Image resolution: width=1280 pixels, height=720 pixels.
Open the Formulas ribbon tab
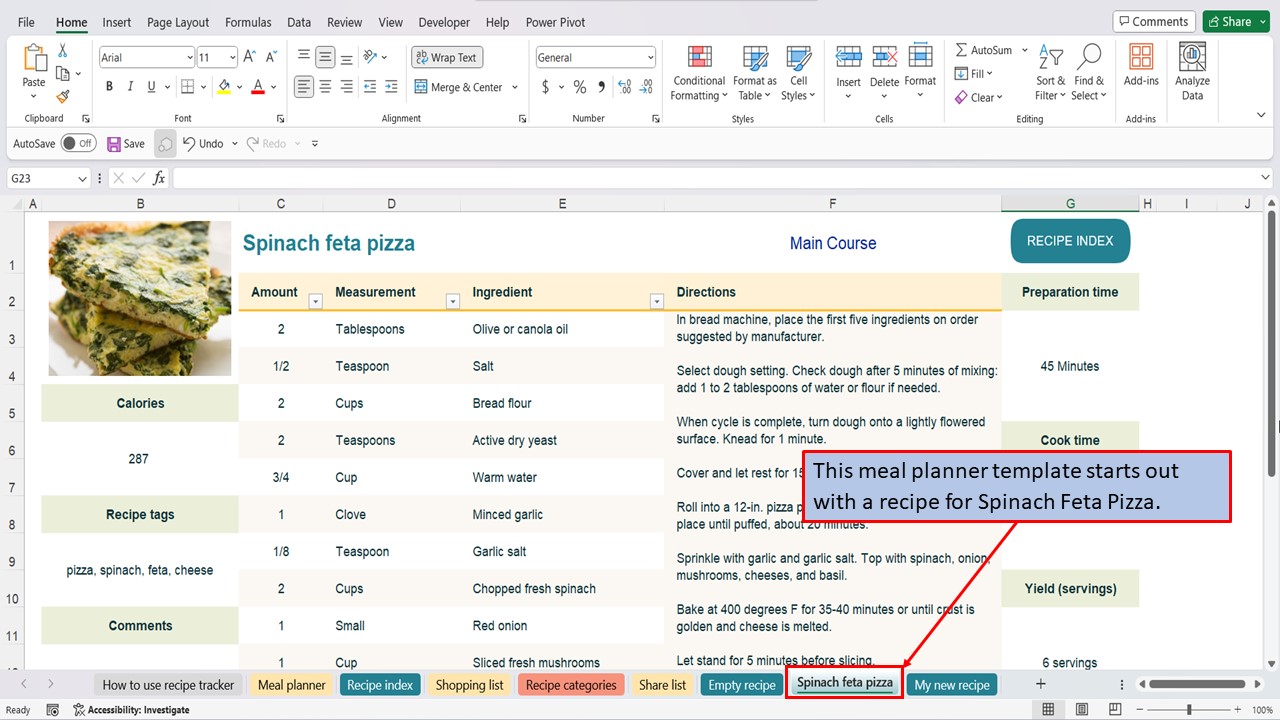[247, 21]
